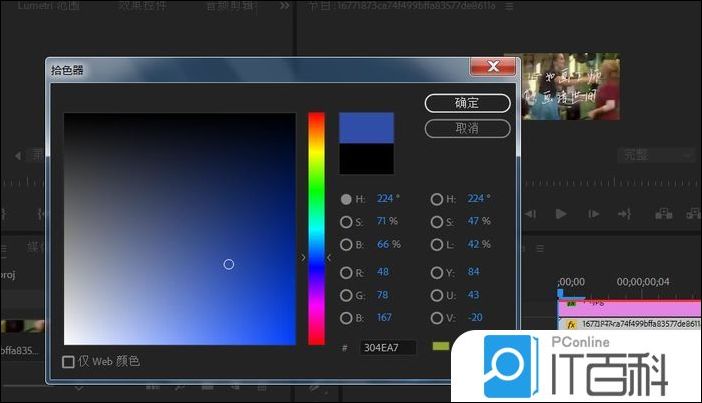Open the timeline panel menu icon
Screen dimensions: 702x403
pos(540,248)
